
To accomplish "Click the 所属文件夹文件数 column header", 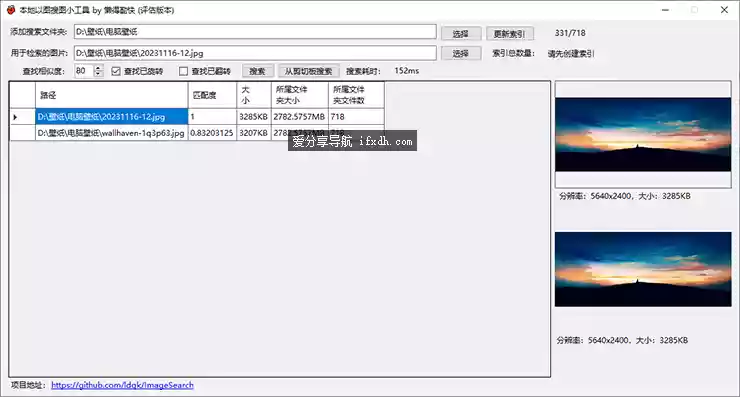I will (x=356, y=95).
